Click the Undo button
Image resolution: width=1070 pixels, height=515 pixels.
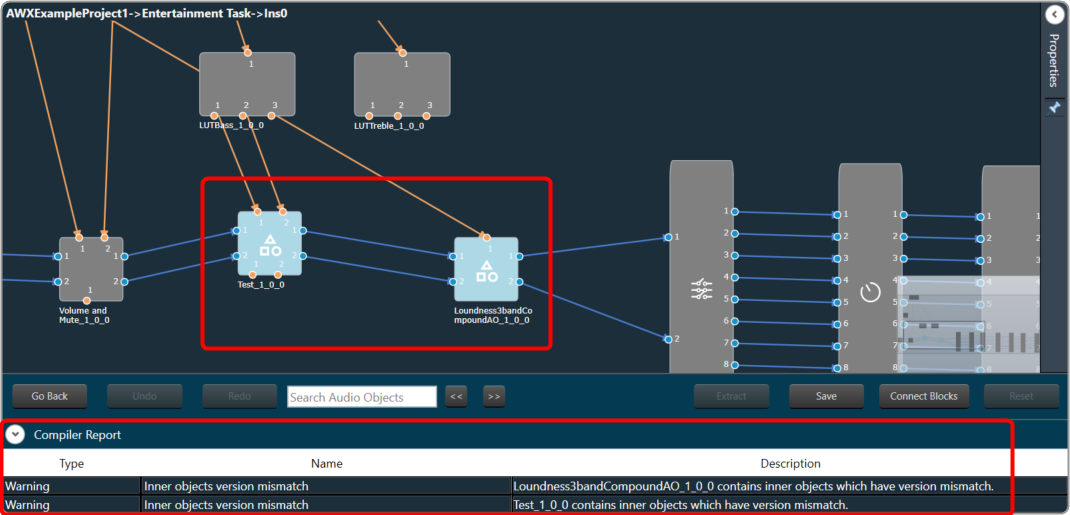point(145,396)
